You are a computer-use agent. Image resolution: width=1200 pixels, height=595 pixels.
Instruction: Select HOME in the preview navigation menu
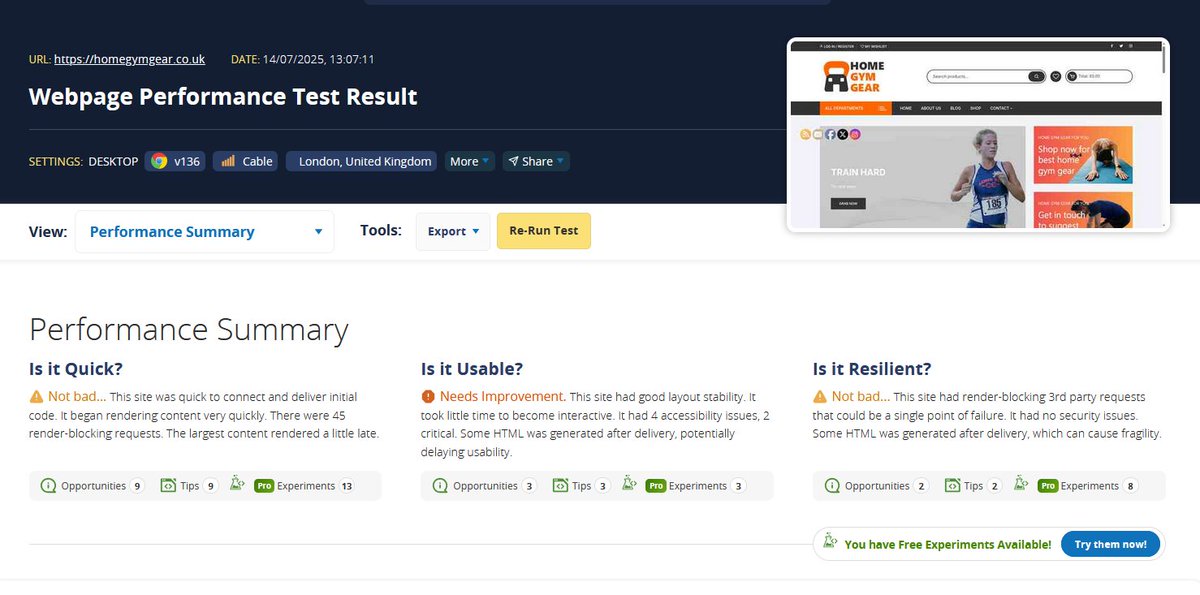[906, 106]
